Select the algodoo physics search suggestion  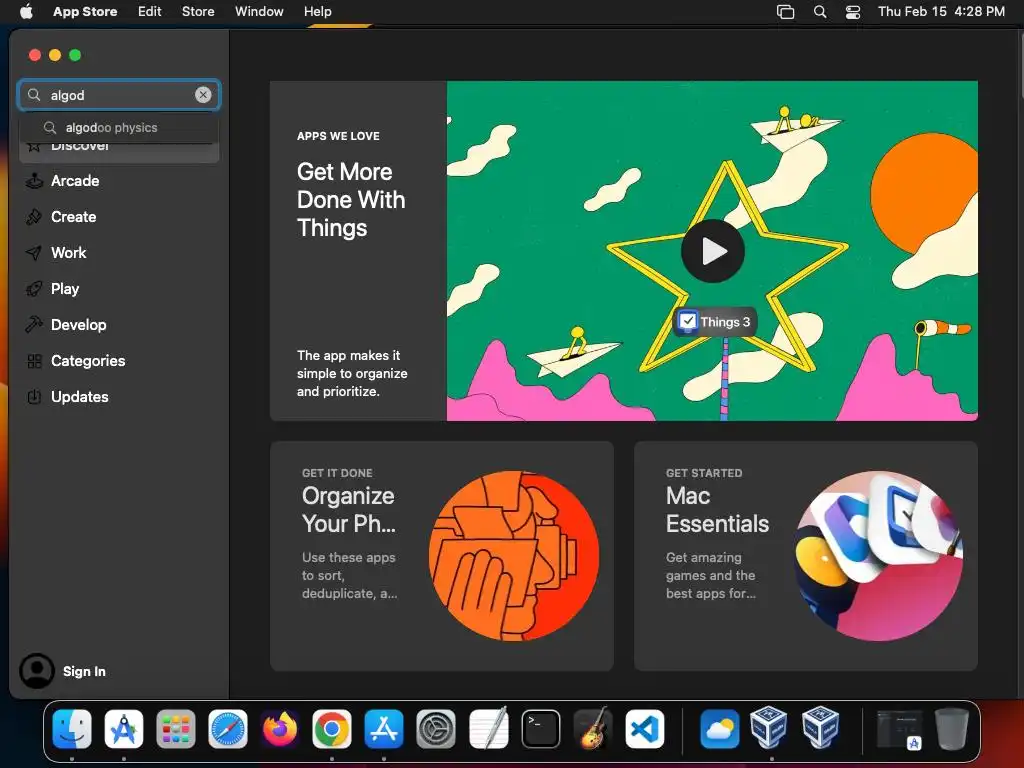pos(119,127)
